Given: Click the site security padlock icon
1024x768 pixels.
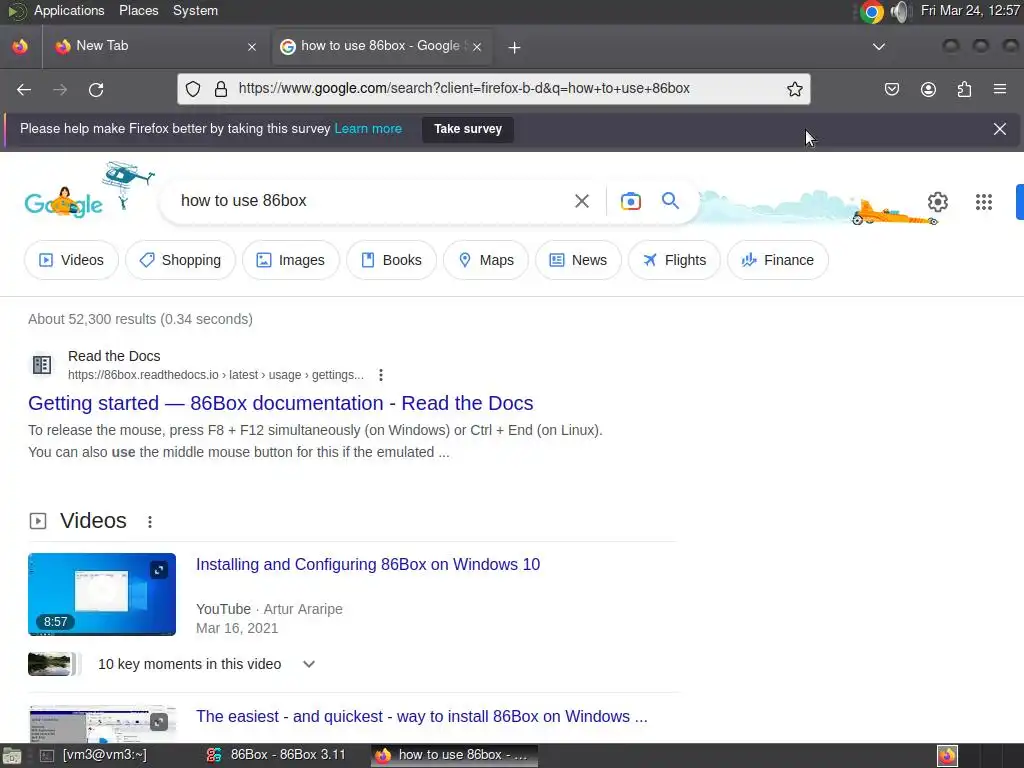Looking at the screenshot, I should pyautogui.click(x=221, y=89).
